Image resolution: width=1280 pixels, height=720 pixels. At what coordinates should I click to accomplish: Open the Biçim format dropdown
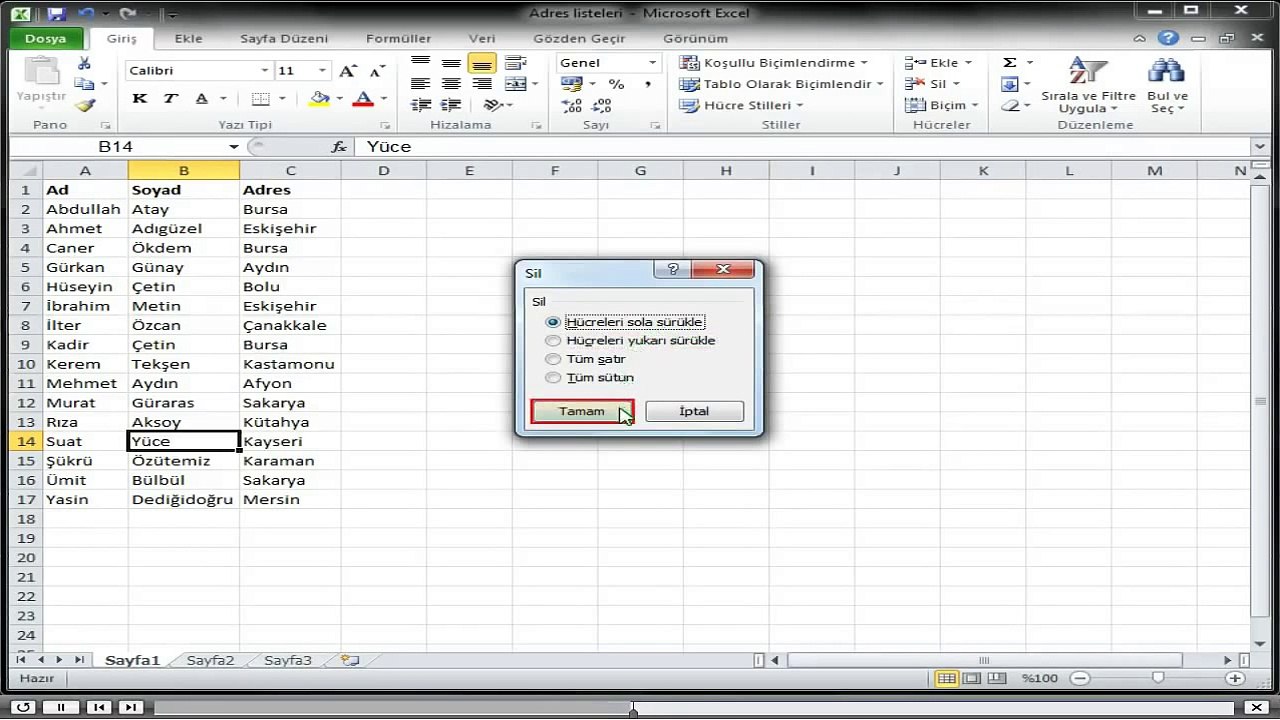(941, 105)
